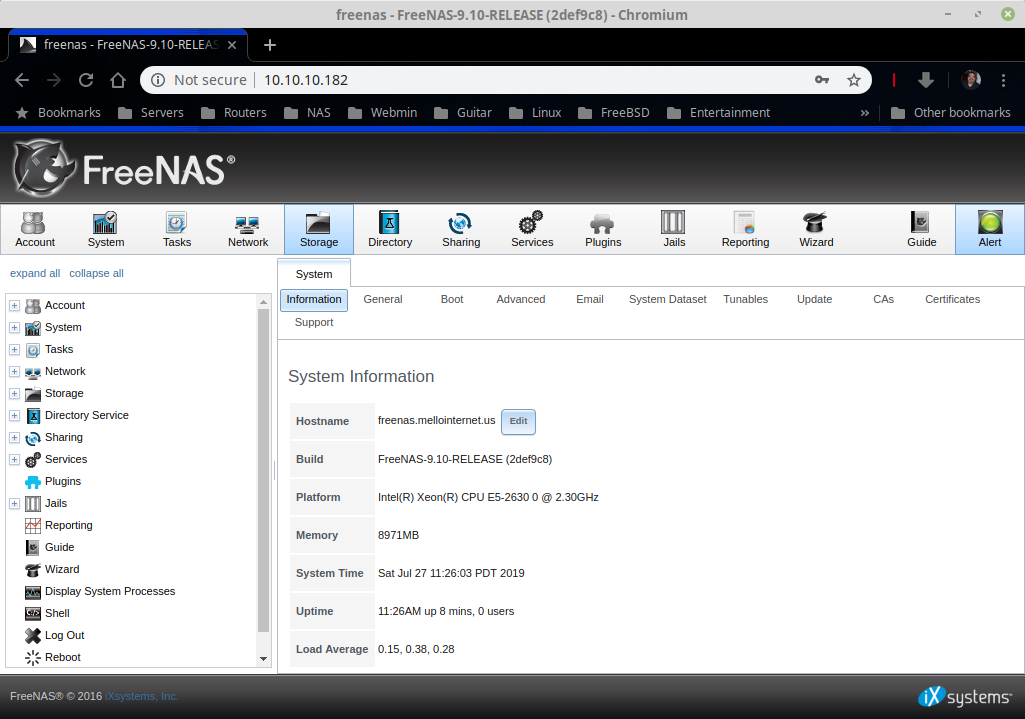Click the browser address bar
The width and height of the screenshot is (1025, 719).
pyautogui.click(x=505, y=80)
